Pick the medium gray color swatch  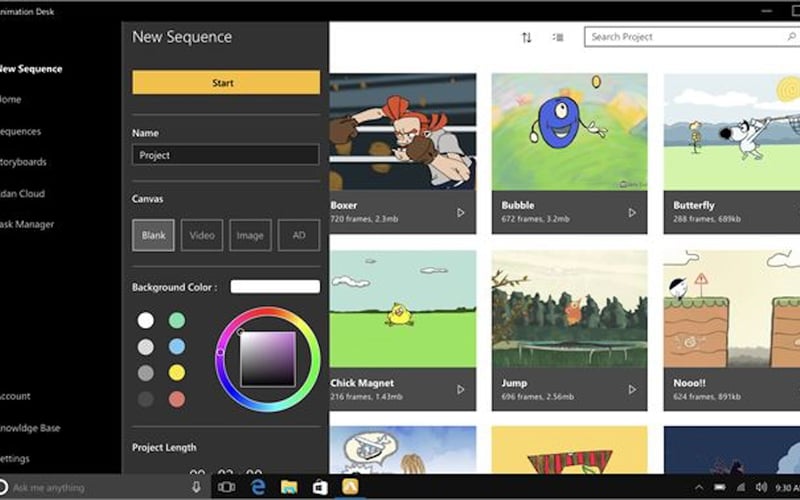point(145,373)
